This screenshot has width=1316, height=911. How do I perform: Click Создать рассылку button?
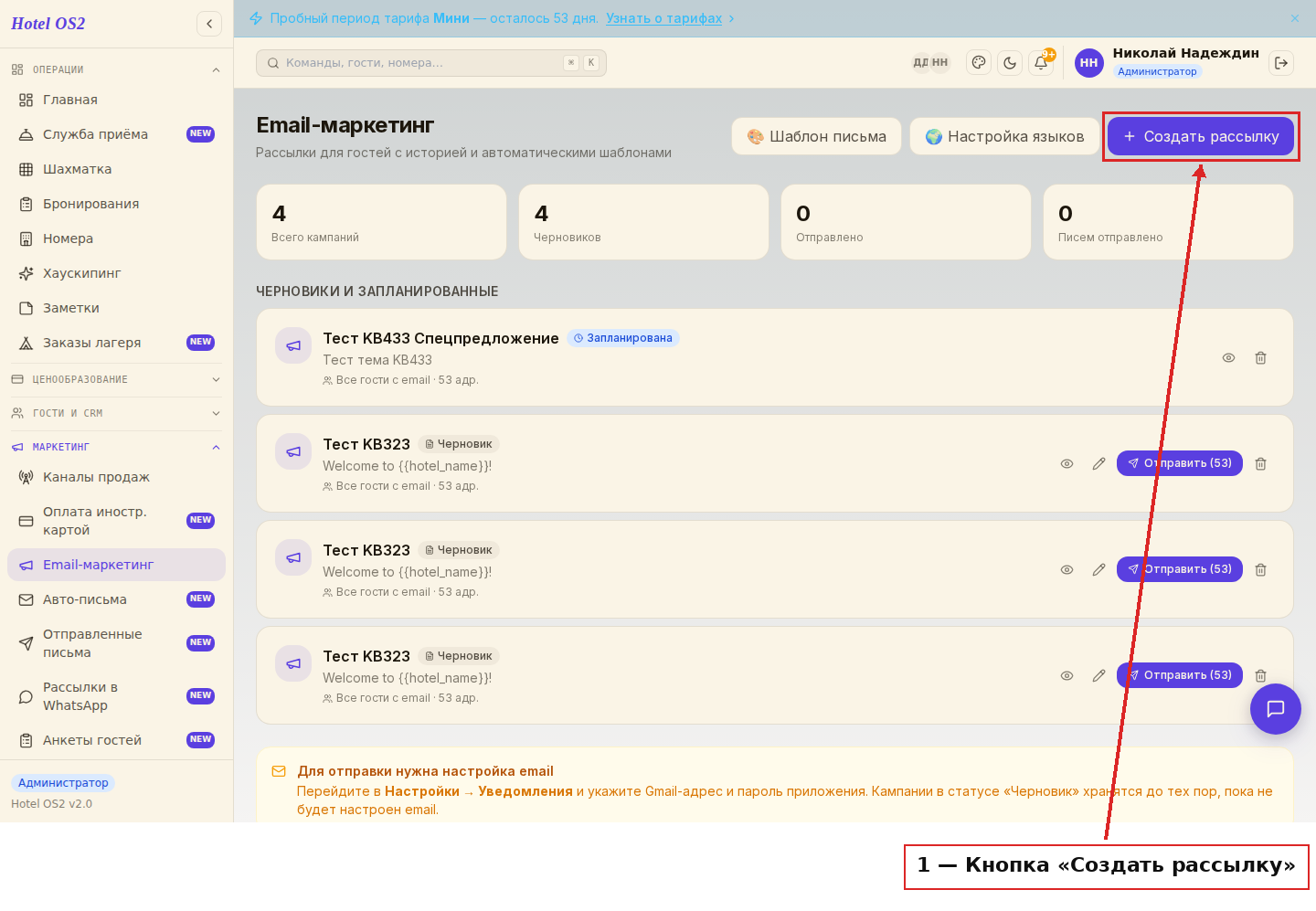1201,136
